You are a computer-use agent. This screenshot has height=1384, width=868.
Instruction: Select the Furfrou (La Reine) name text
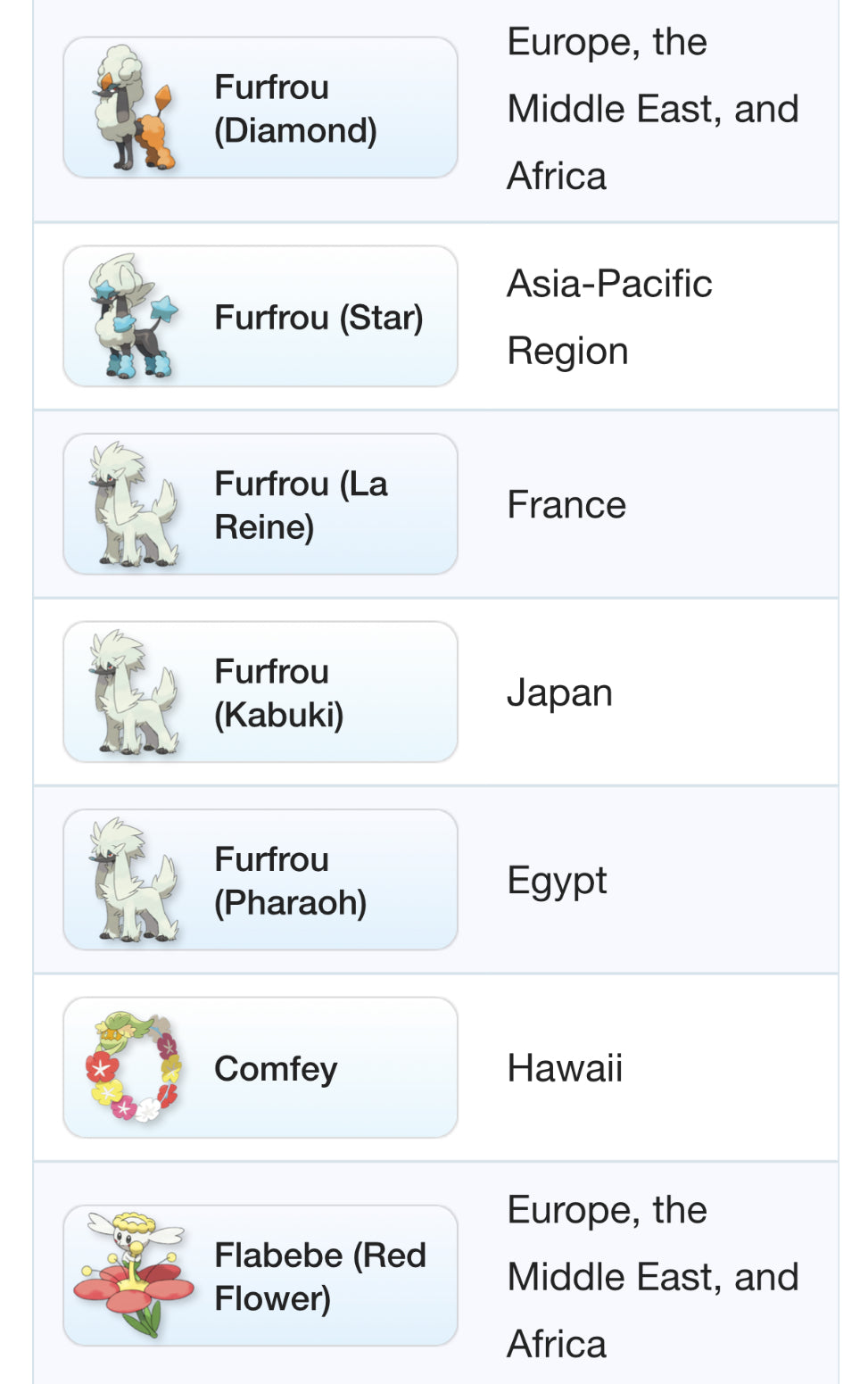[x=301, y=505]
